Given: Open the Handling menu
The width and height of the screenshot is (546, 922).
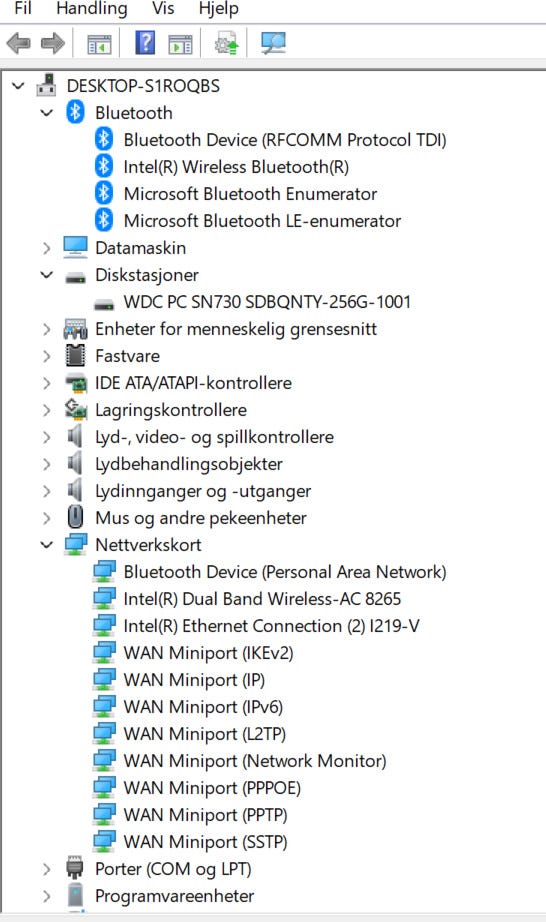Looking at the screenshot, I should (x=92, y=8).
